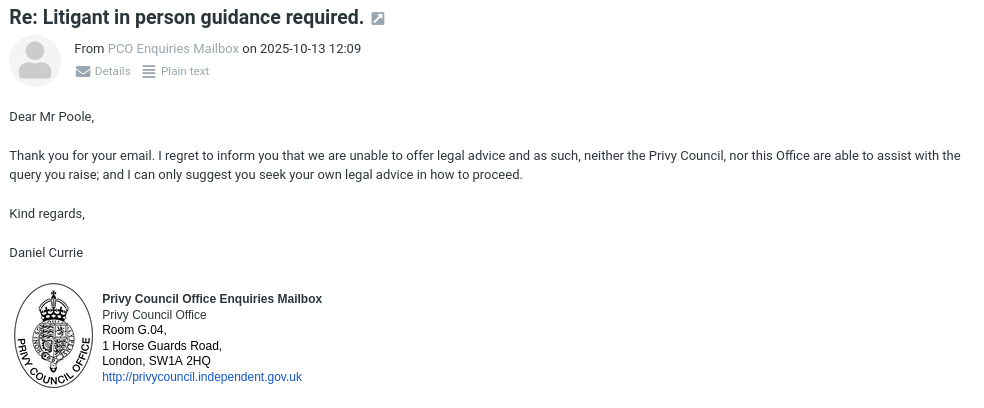Click the "Kind regards" line
Image resolution: width=984 pixels, height=408 pixels.
tap(47, 213)
